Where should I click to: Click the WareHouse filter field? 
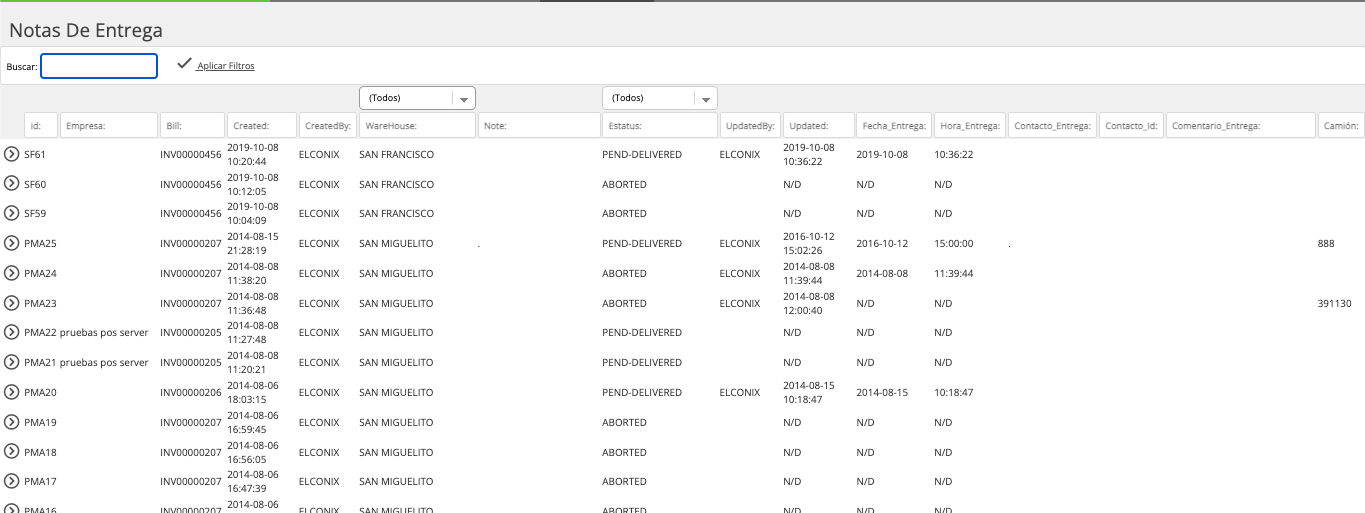pyautogui.click(x=417, y=125)
